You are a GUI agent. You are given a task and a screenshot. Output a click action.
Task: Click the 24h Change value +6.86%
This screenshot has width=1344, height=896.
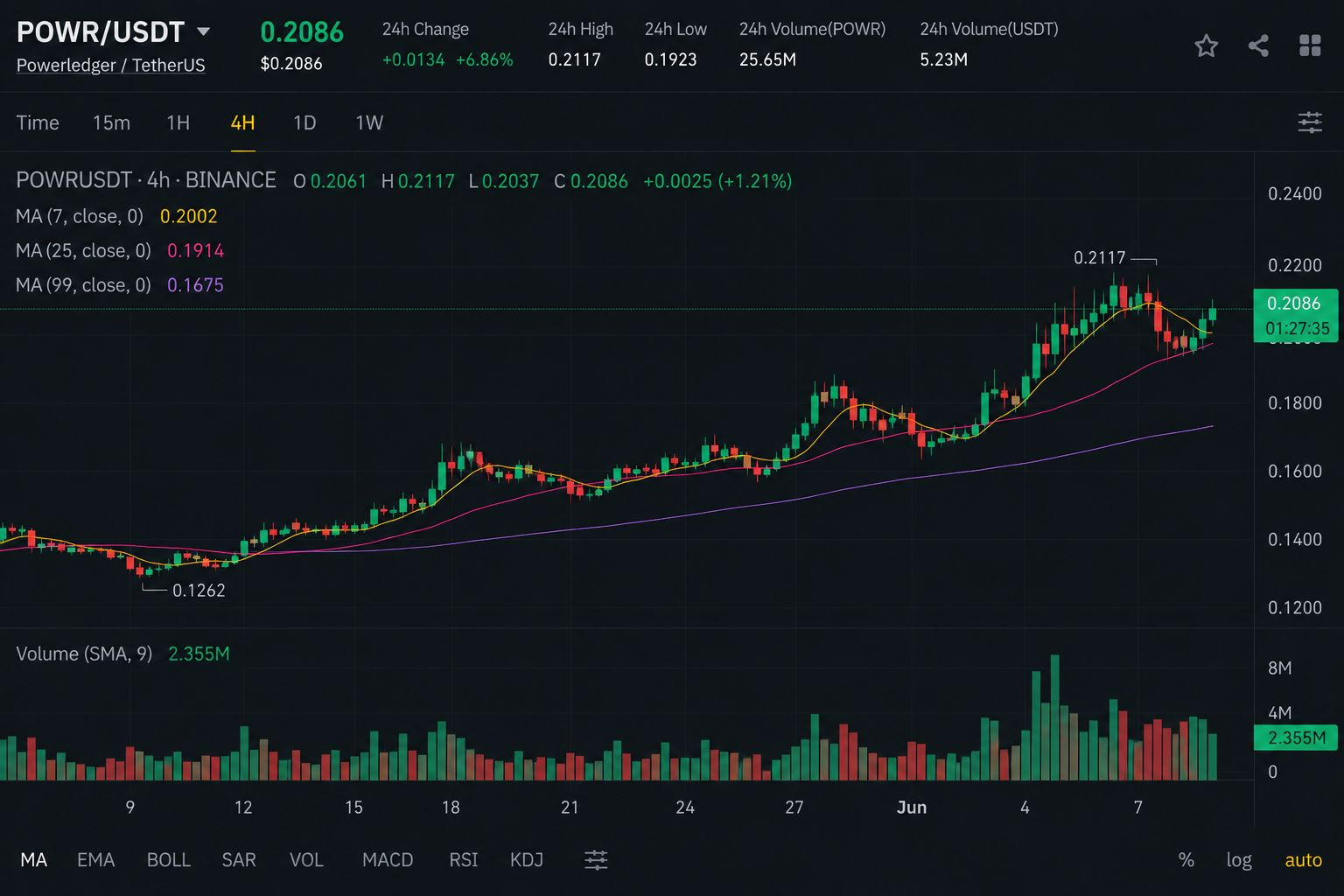[485, 59]
